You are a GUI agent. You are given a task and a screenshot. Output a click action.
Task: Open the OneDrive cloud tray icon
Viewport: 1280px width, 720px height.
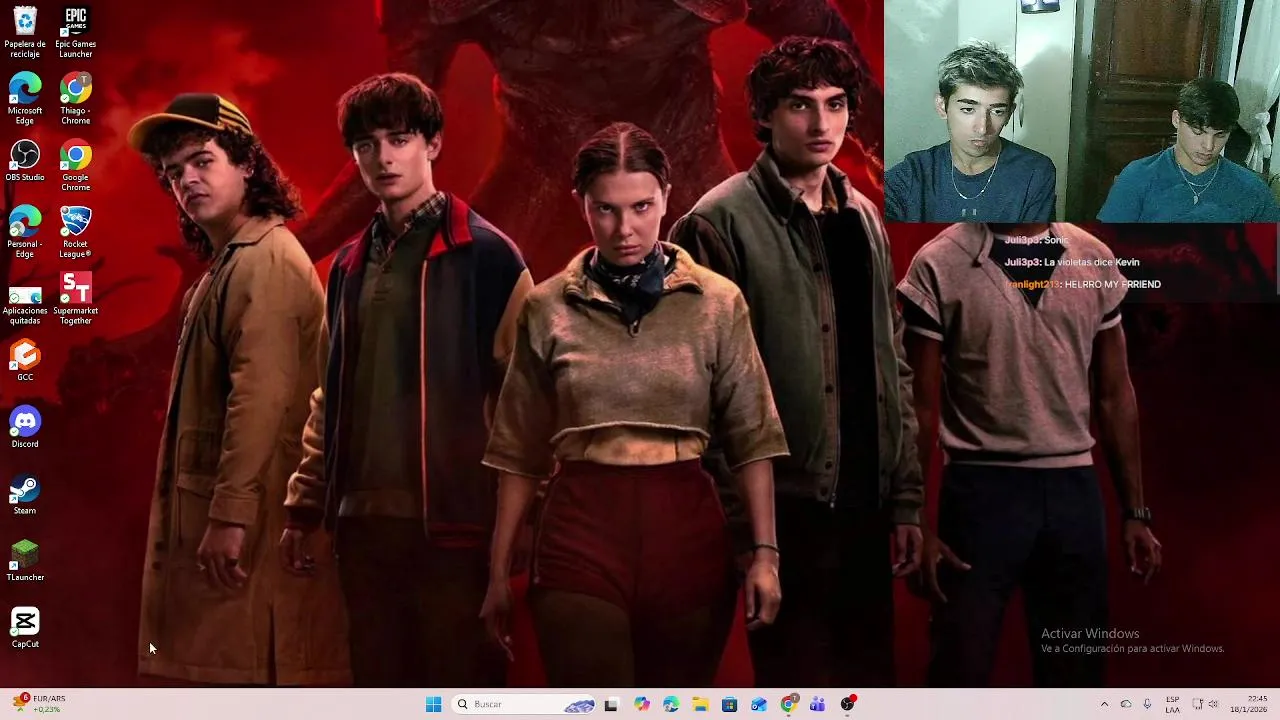pyautogui.click(x=1126, y=704)
